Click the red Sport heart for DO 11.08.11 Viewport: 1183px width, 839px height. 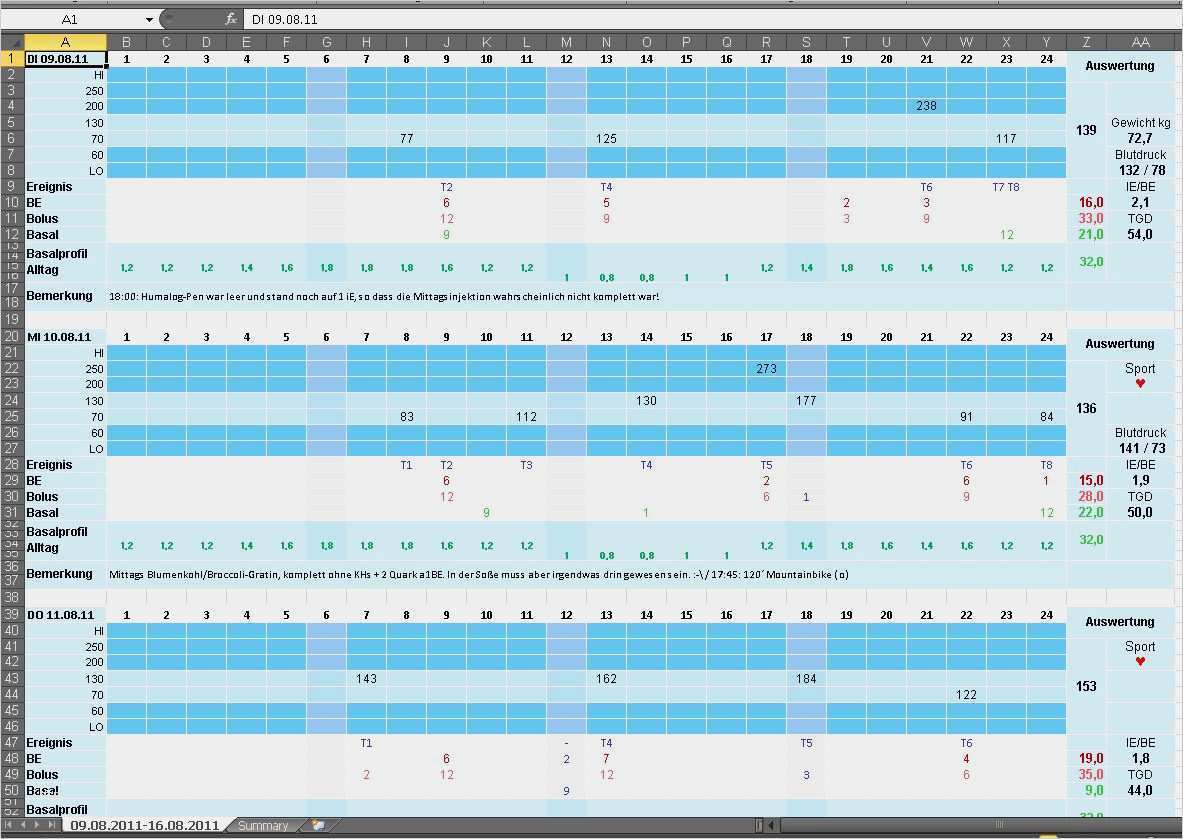(1140, 662)
